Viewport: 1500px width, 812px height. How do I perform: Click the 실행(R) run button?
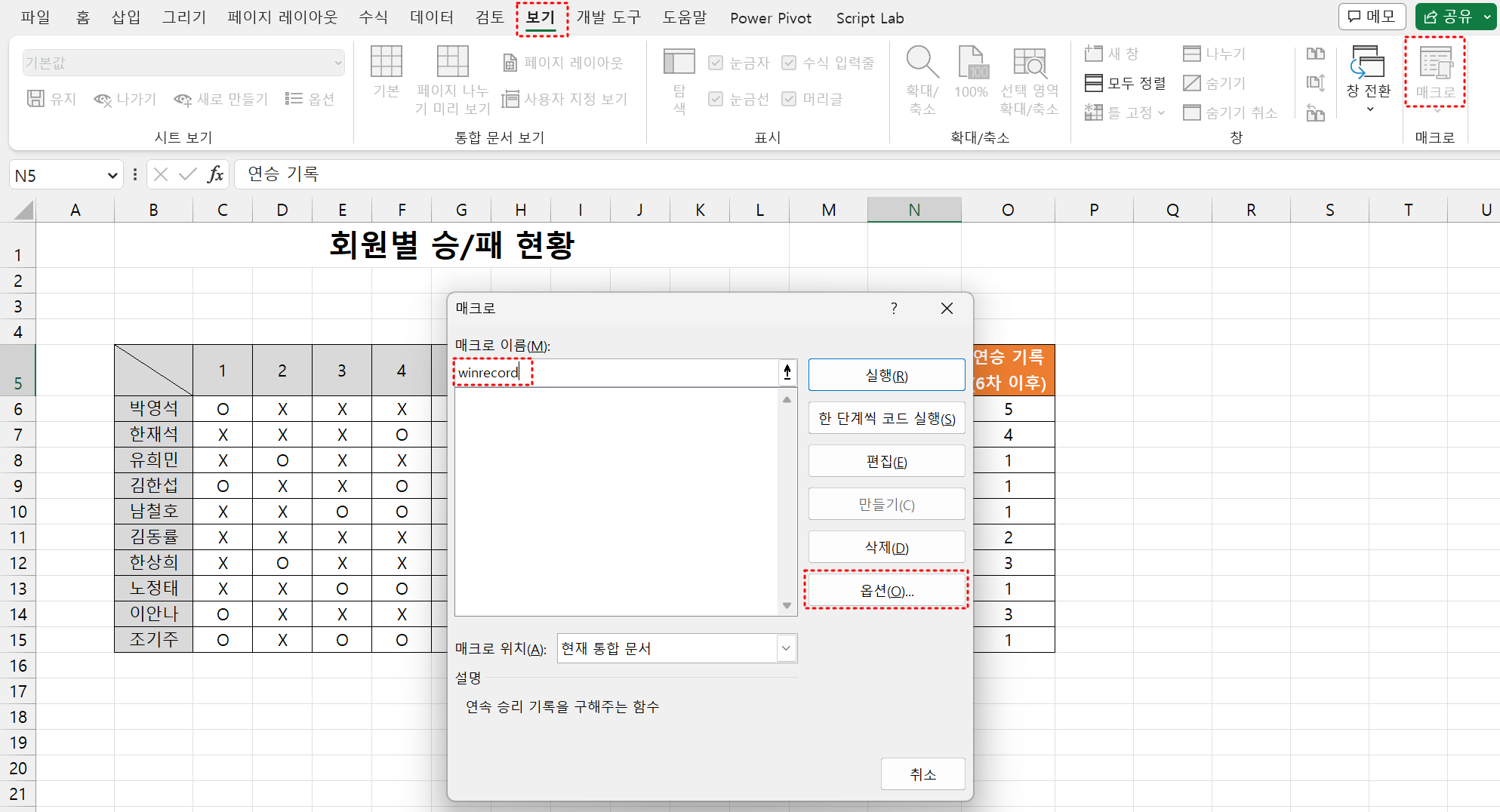click(x=886, y=375)
